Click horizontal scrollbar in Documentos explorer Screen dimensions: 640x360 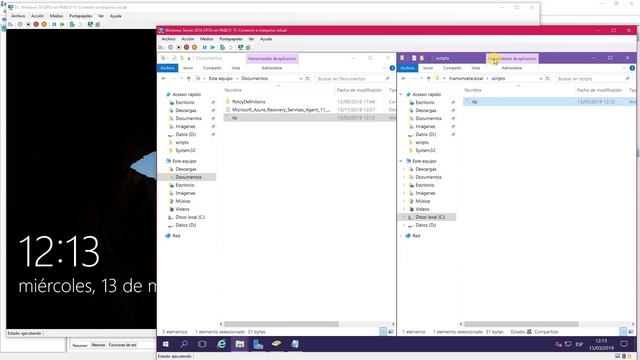281,324
